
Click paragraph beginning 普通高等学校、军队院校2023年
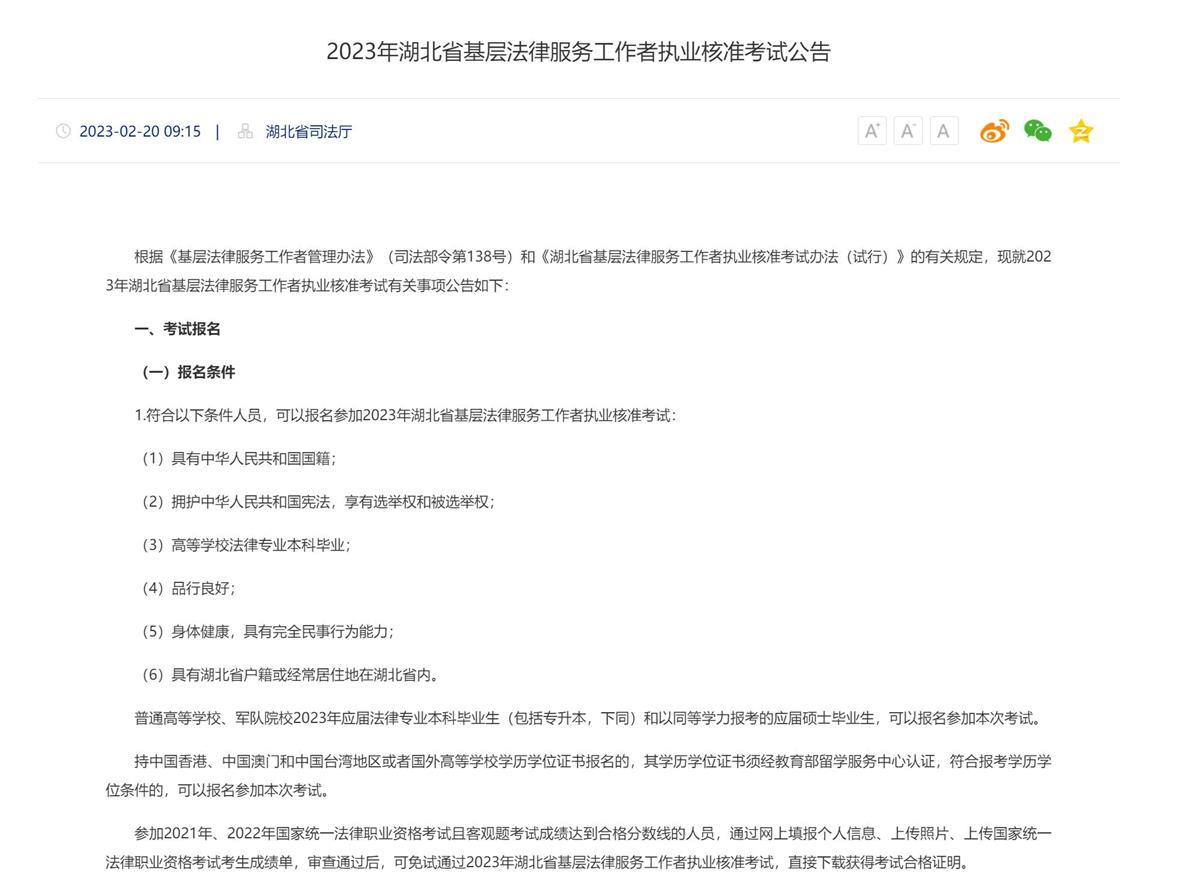590,718
